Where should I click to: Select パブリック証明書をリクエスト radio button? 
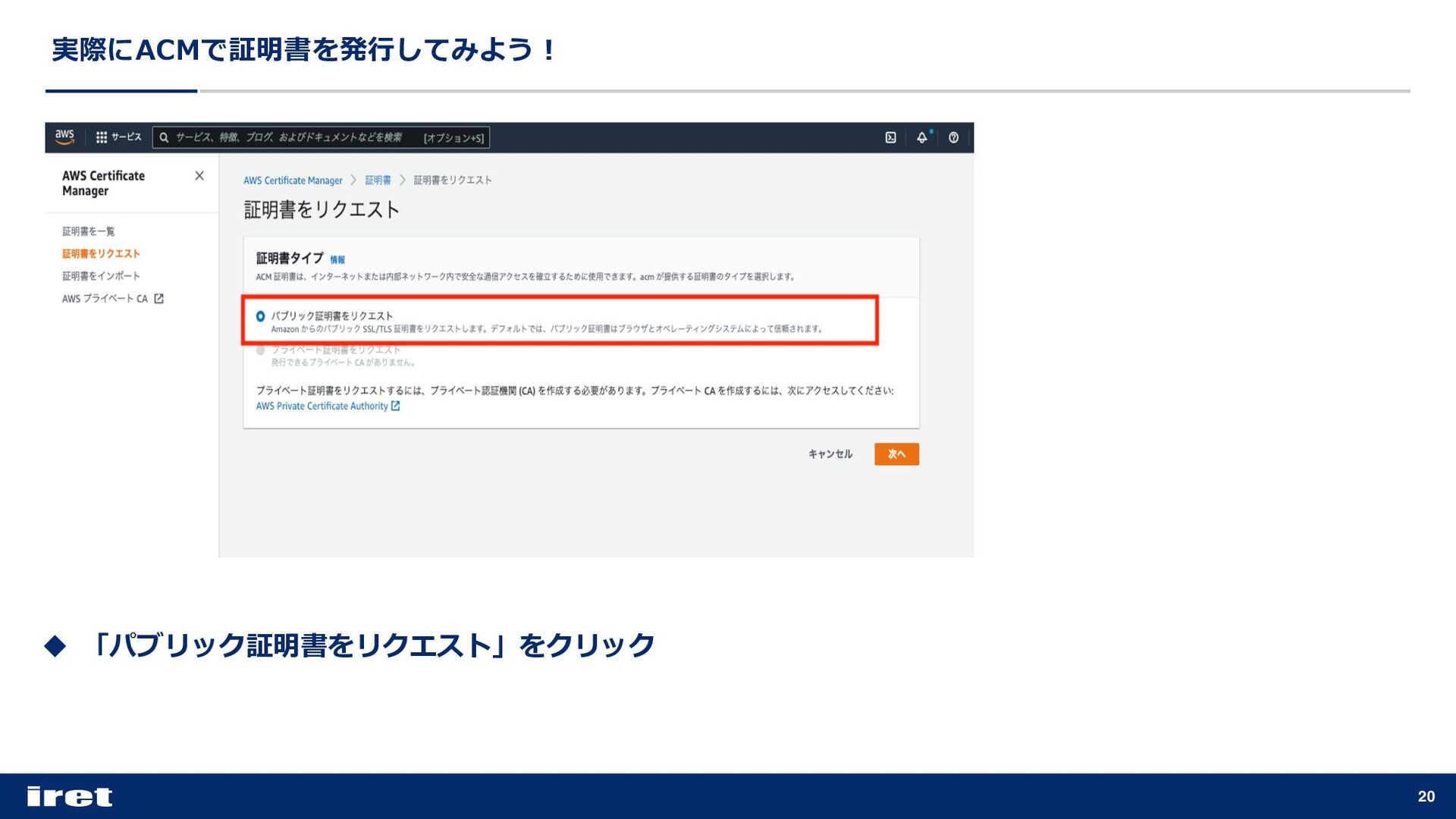click(260, 316)
